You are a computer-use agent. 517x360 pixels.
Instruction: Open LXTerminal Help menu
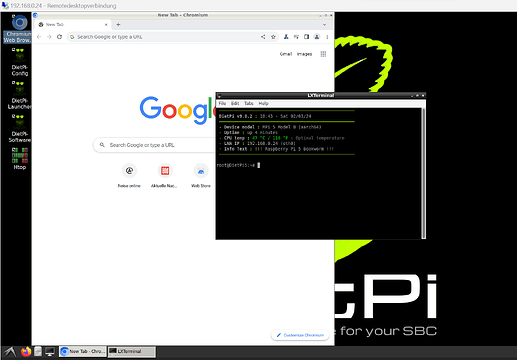[263, 103]
